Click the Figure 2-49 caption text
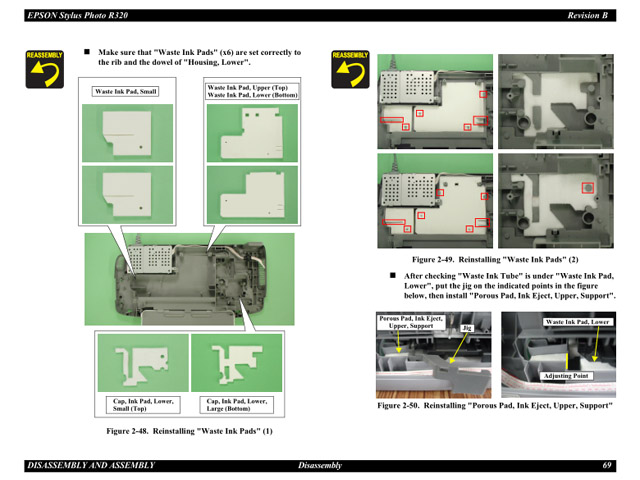Image resolution: width=640 pixels, height=480 pixels. pyautogui.click(x=495, y=258)
